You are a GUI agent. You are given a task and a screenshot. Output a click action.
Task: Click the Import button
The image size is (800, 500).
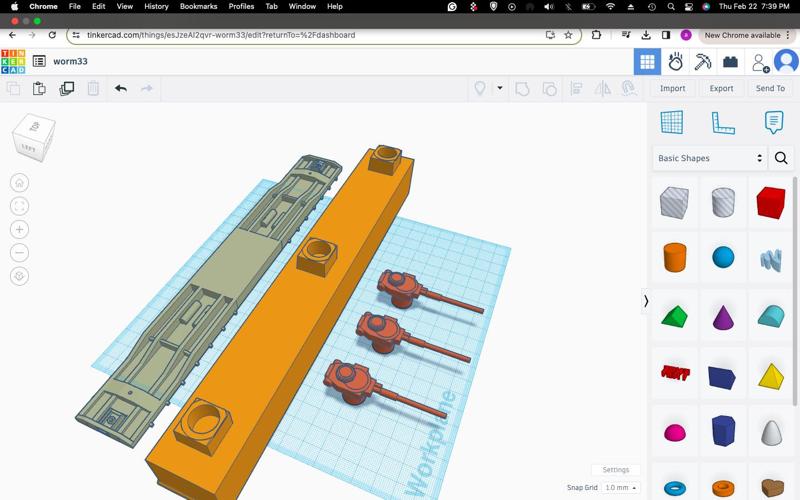click(x=673, y=88)
